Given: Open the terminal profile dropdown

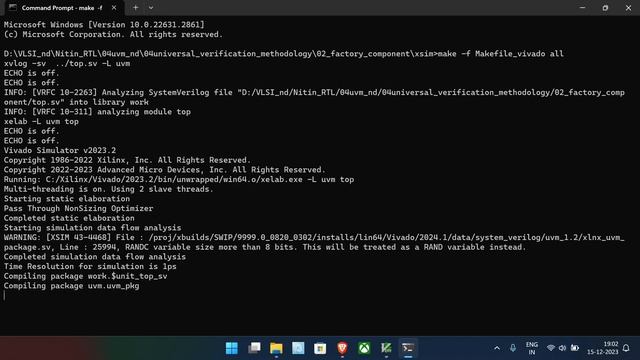Looking at the screenshot, I should 151,8.
